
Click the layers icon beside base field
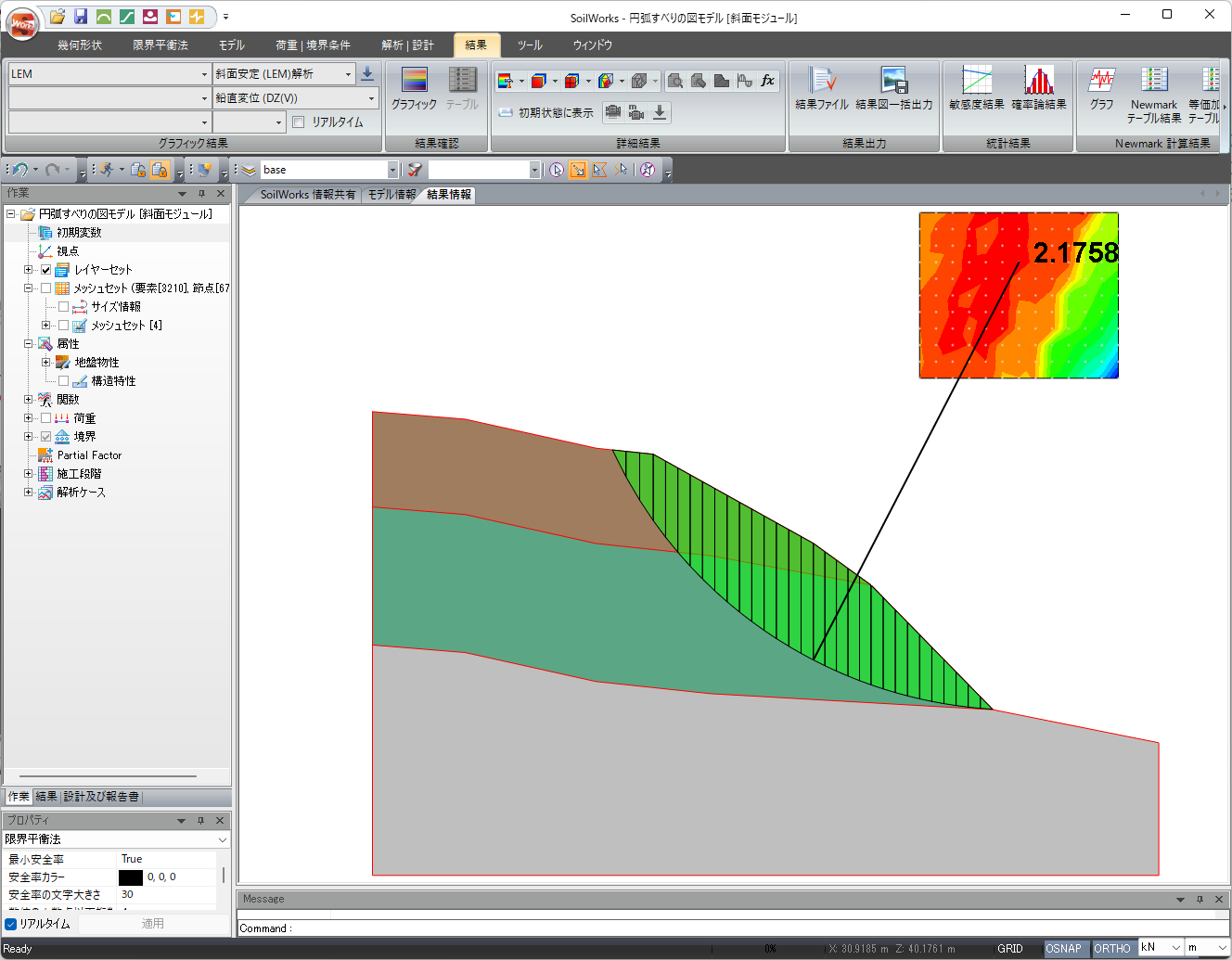coord(249,170)
